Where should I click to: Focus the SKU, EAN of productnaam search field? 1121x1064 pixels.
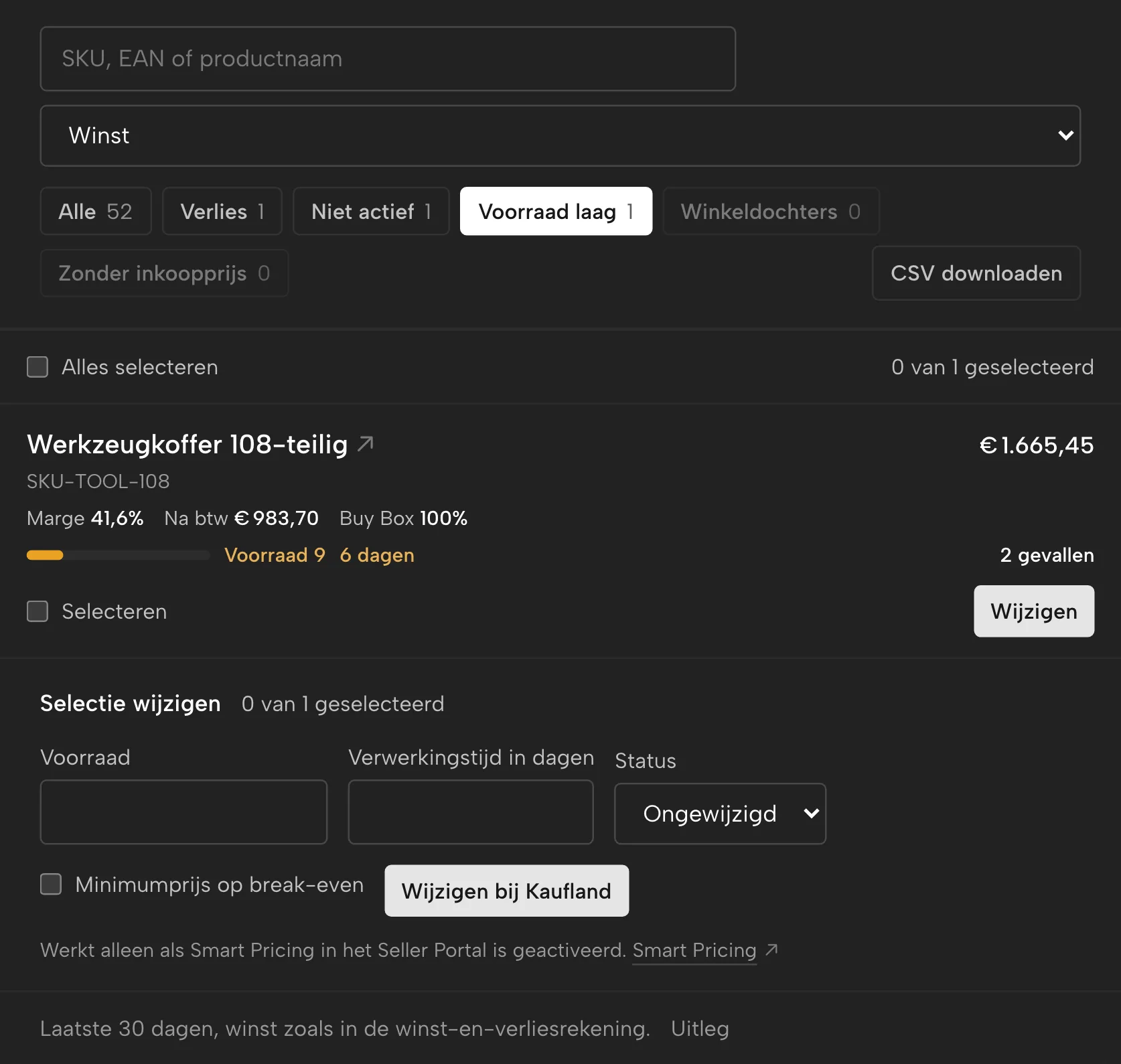coord(388,59)
